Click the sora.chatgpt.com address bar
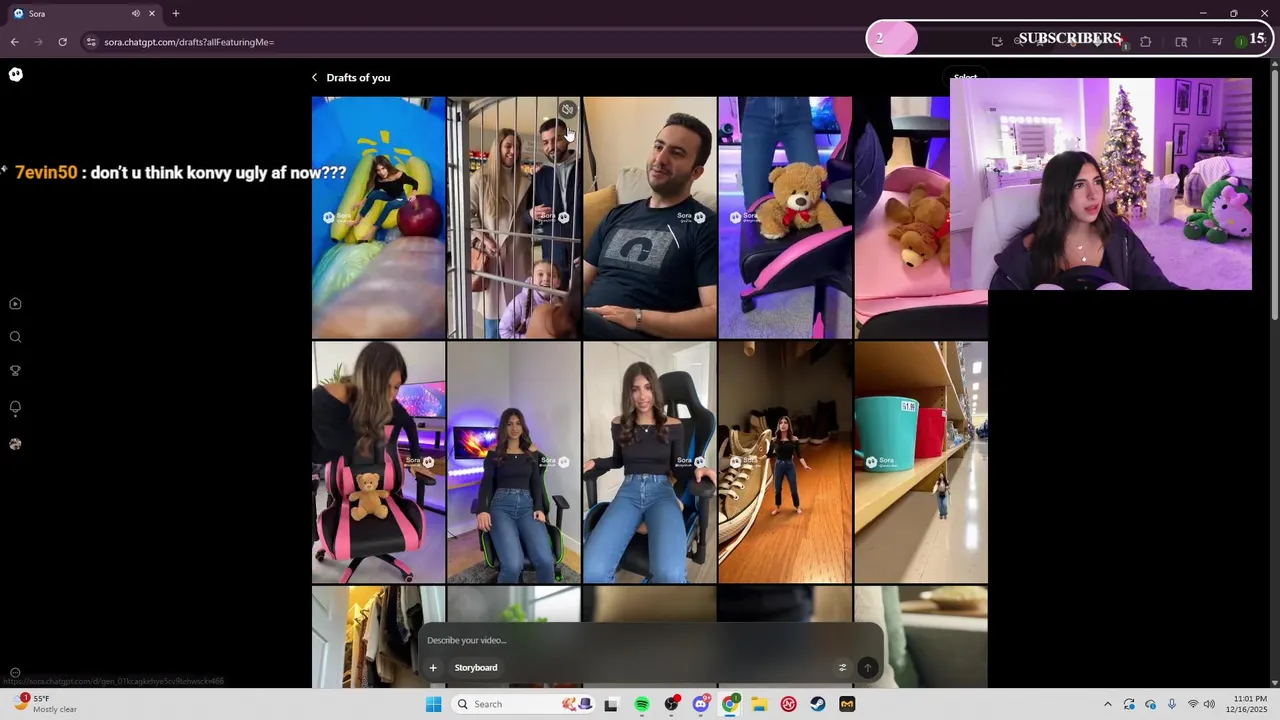The height and width of the screenshot is (720, 1280). tap(189, 42)
